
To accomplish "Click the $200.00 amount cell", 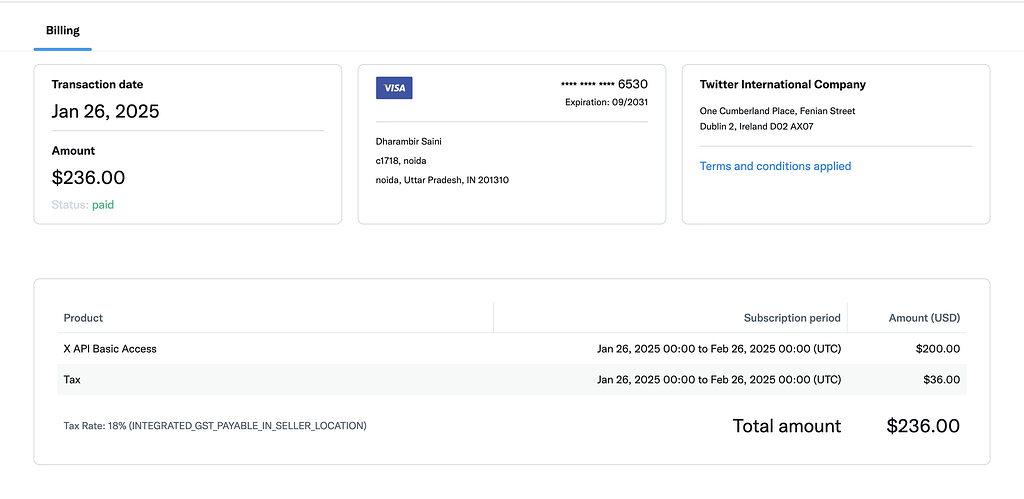I will [x=938, y=349].
